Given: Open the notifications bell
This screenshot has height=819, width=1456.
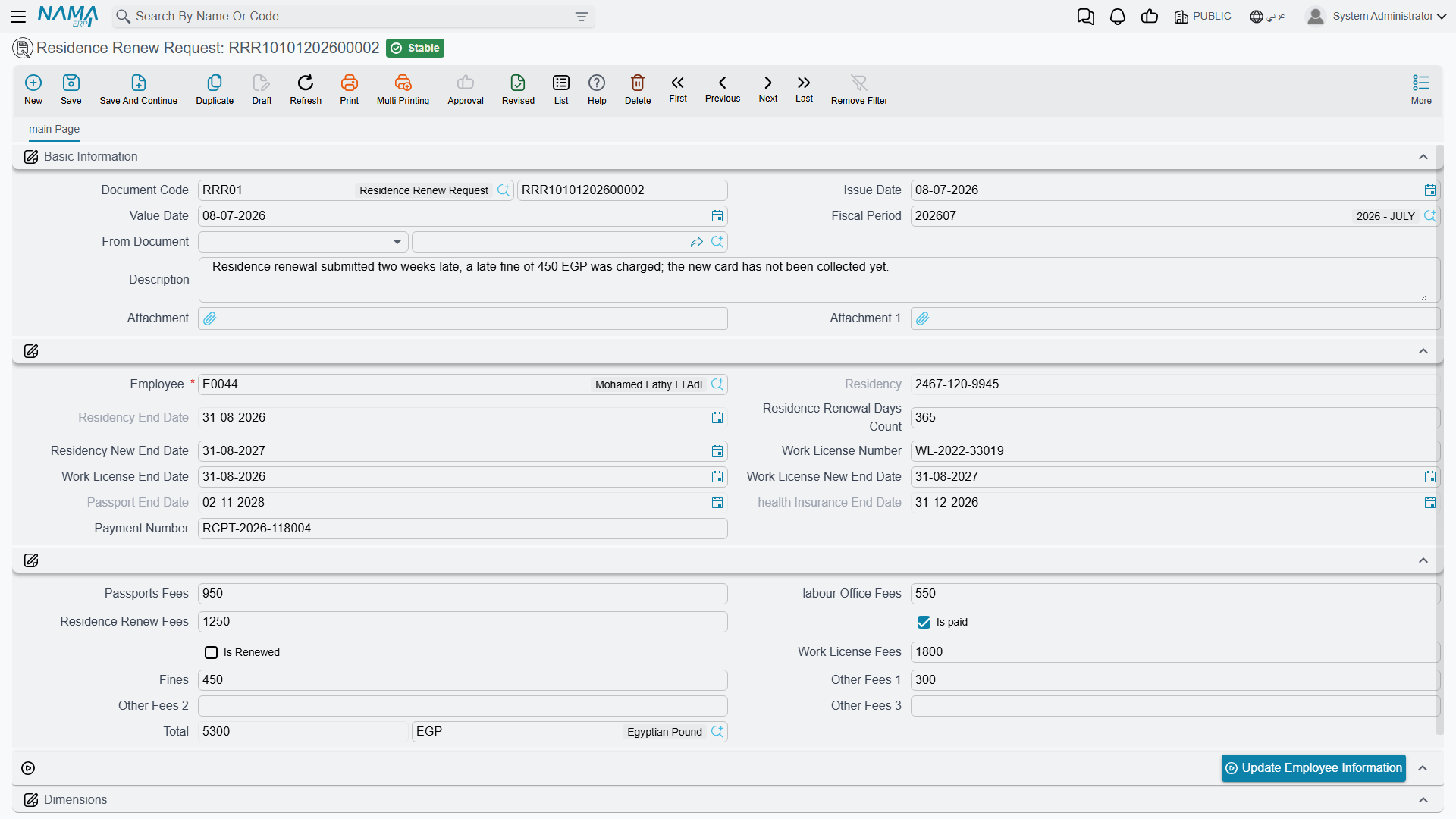Looking at the screenshot, I should pyautogui.click(x=1117, y=17).
